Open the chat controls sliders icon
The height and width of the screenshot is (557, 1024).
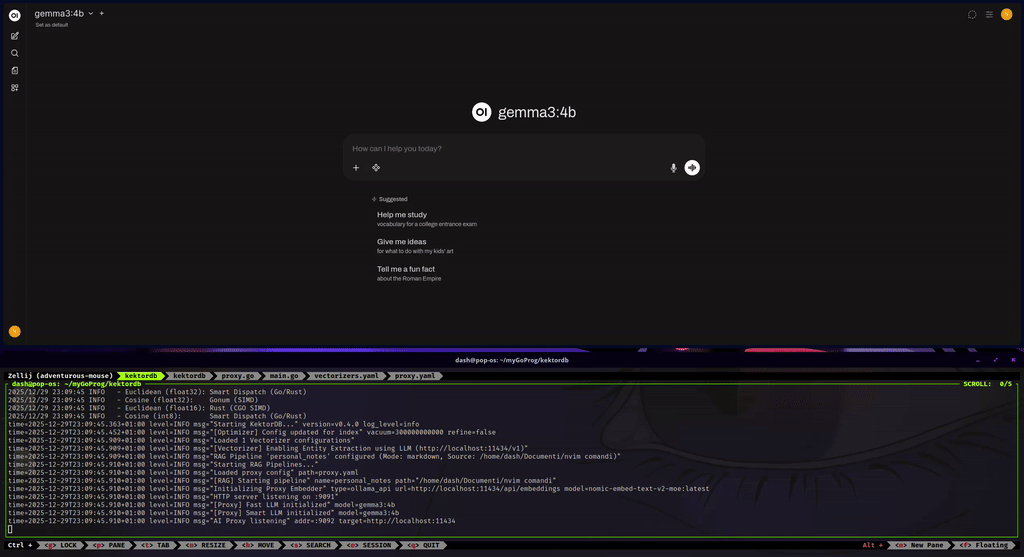pos(989,14)
